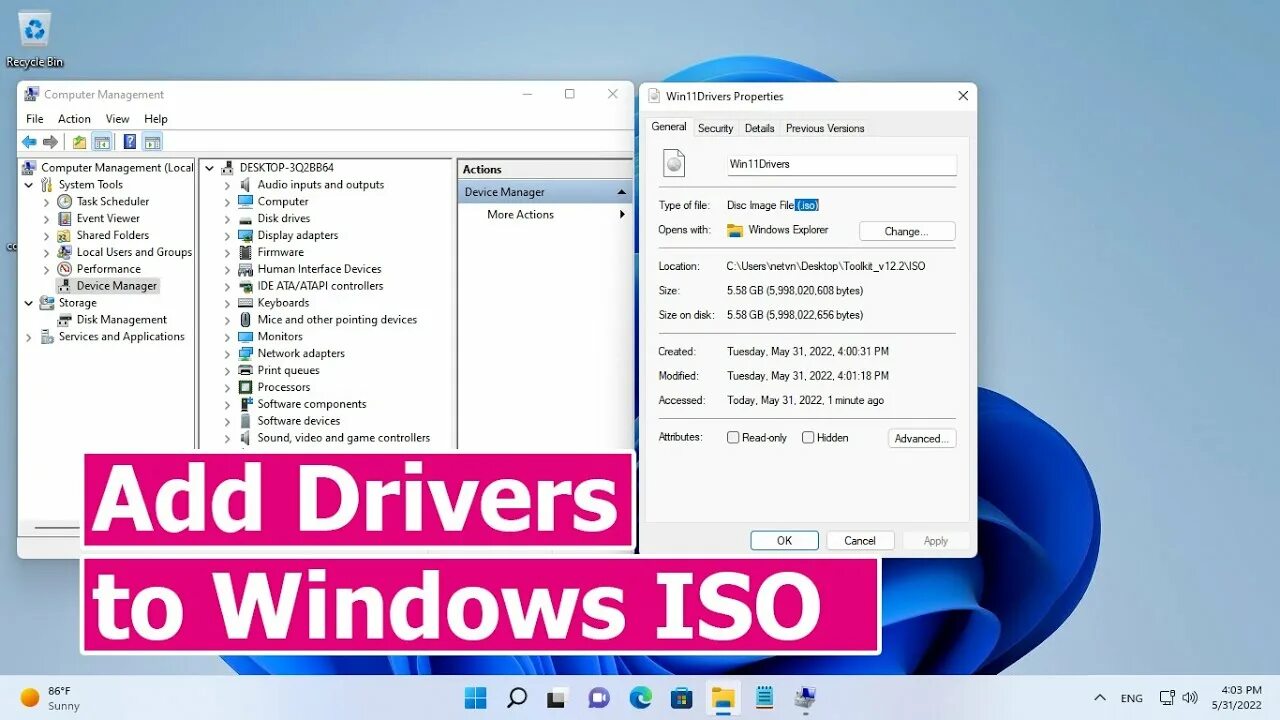Screen dimensions: 1280x720
Task: Expand the More Actions submenu arrow
Action: click(622, 215)
